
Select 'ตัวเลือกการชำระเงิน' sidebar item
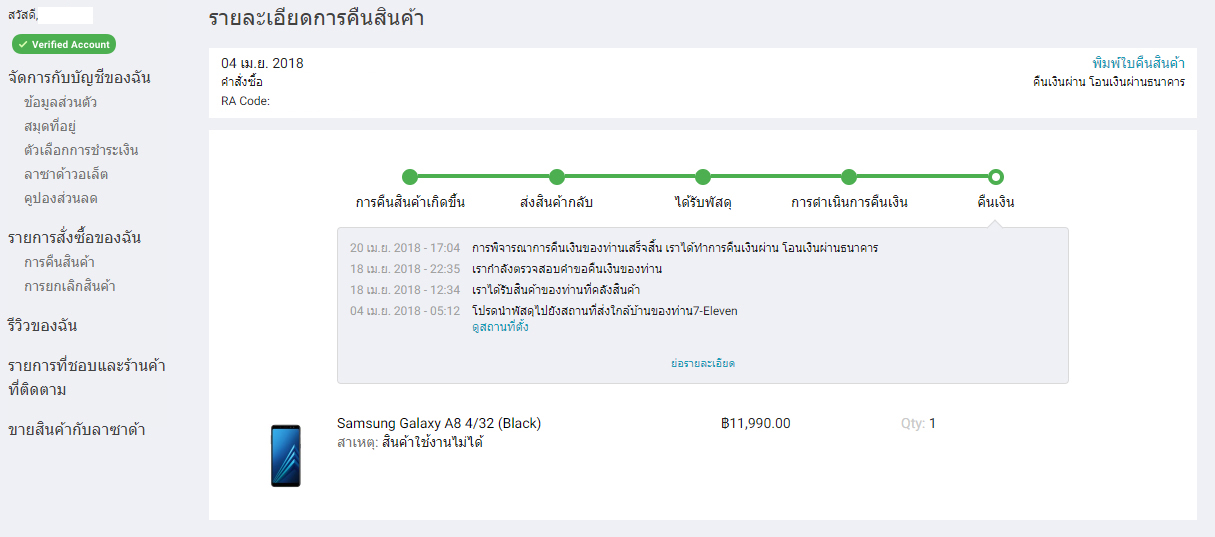[x=81, y=150]
